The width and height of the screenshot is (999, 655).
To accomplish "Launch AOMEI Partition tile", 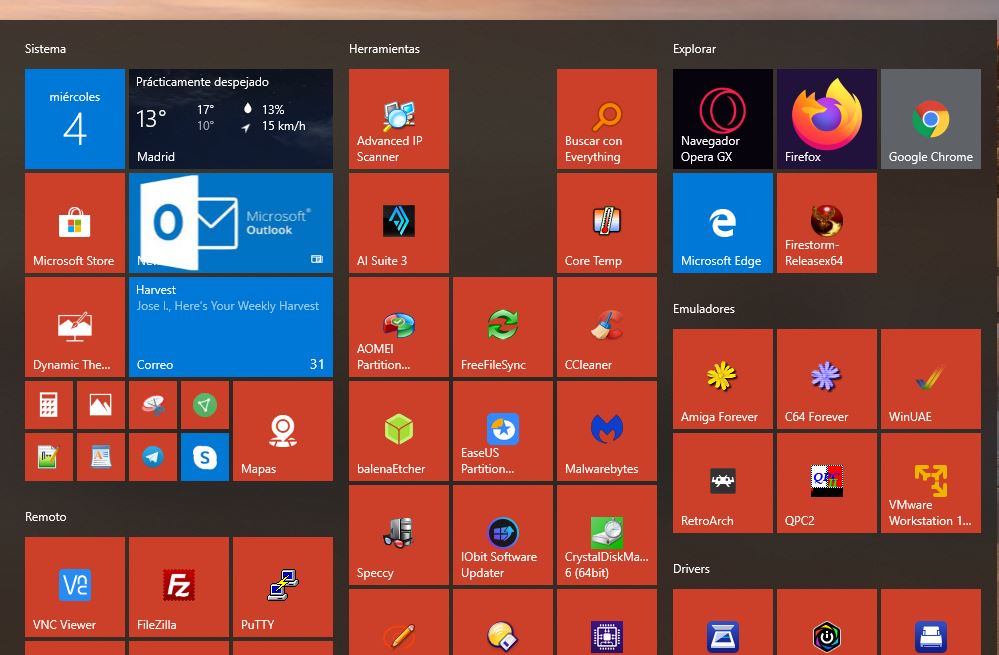I will [x=399, y=327].
